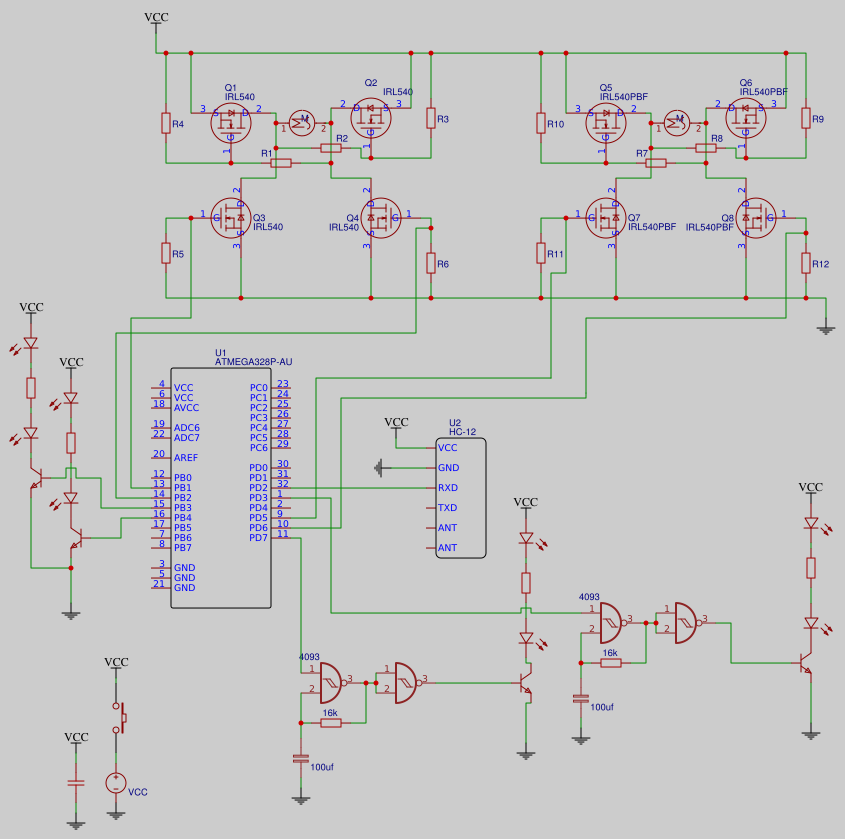Click resistor R5 symbol

pyautogui.click(x=166, y=253)
